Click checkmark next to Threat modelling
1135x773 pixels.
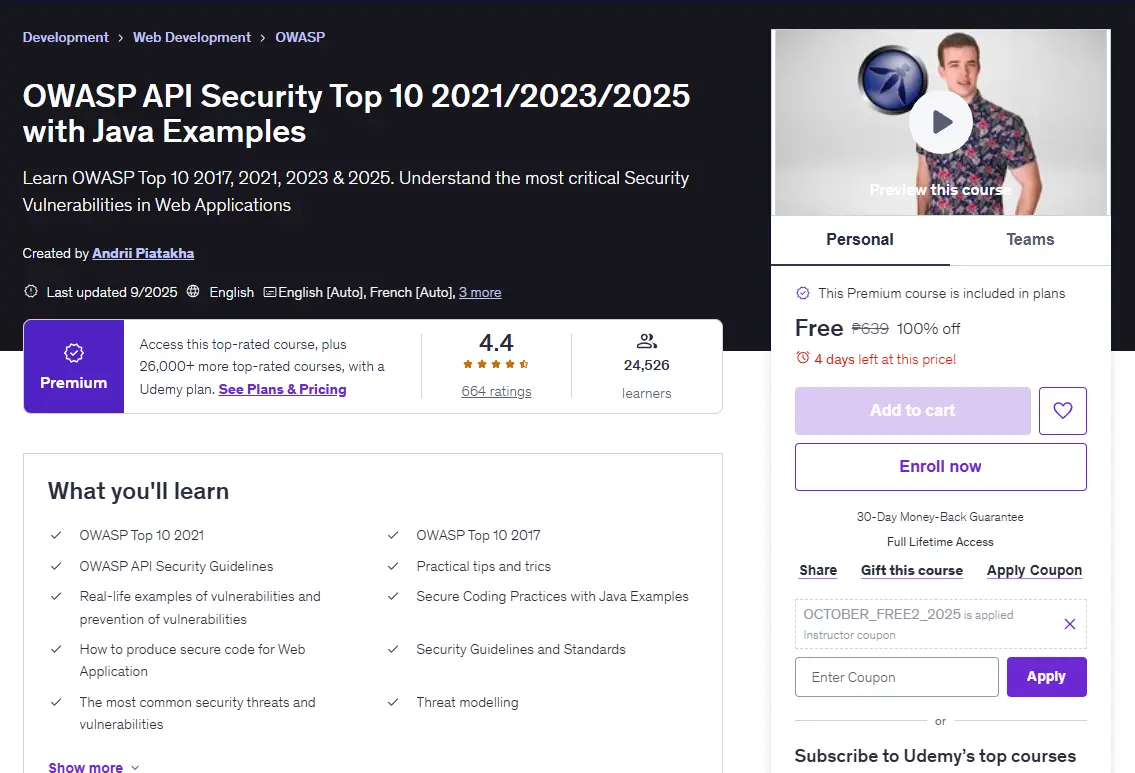click(x=393, y=702)
